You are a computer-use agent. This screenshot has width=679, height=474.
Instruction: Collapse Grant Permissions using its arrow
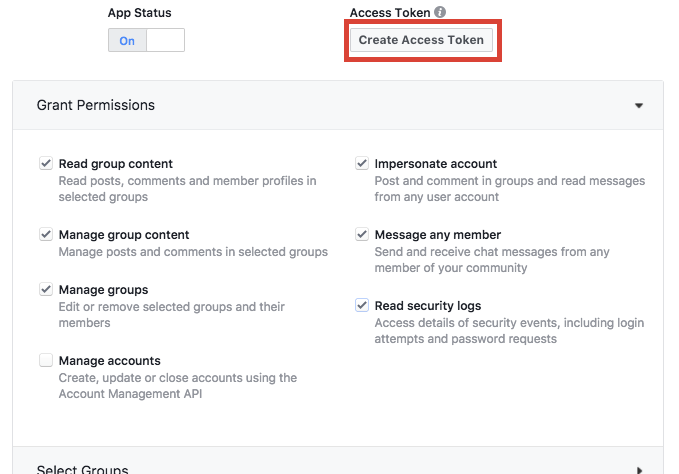click(639, 105)
